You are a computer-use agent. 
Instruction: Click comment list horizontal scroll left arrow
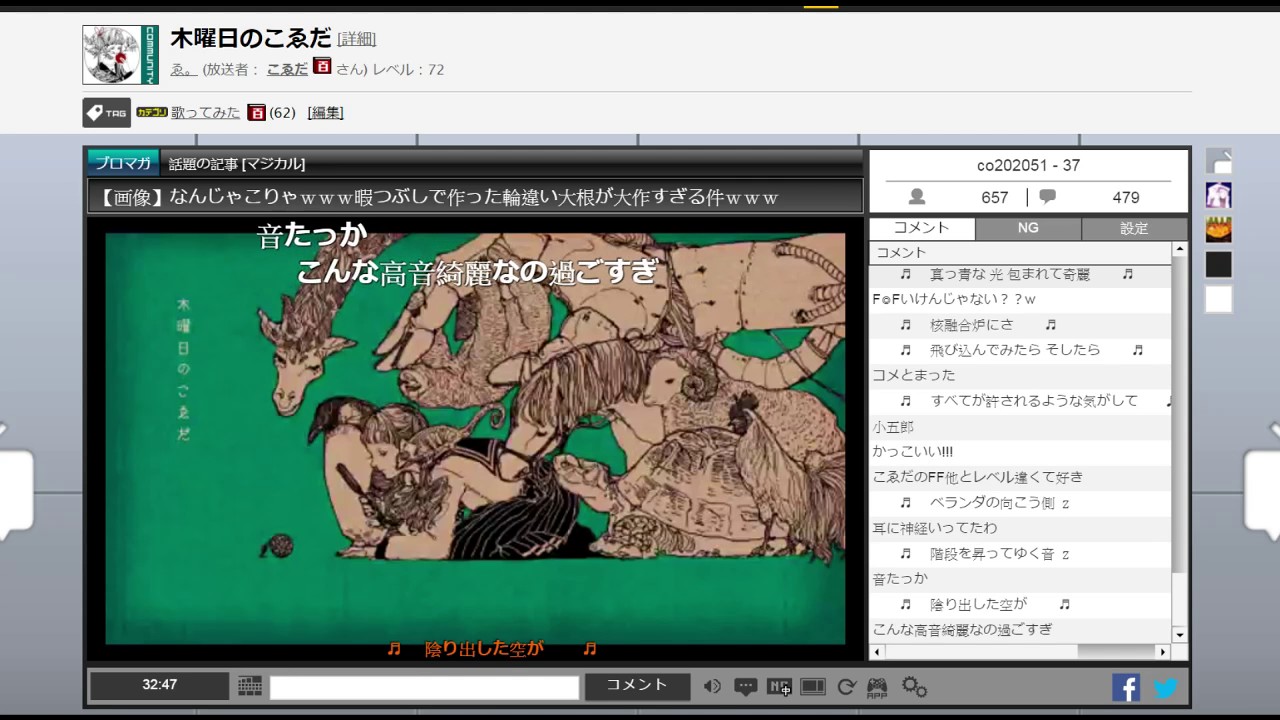tap(878, 652)
